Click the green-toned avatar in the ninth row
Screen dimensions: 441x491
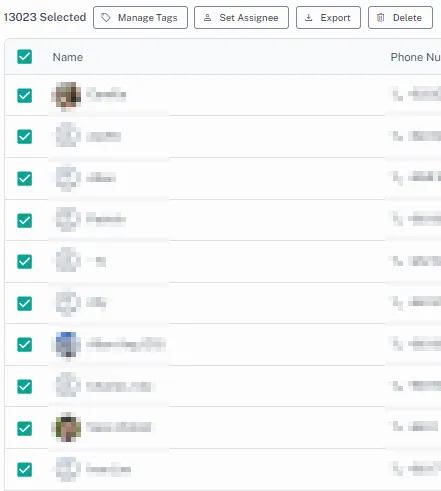(x=68, y=428)
